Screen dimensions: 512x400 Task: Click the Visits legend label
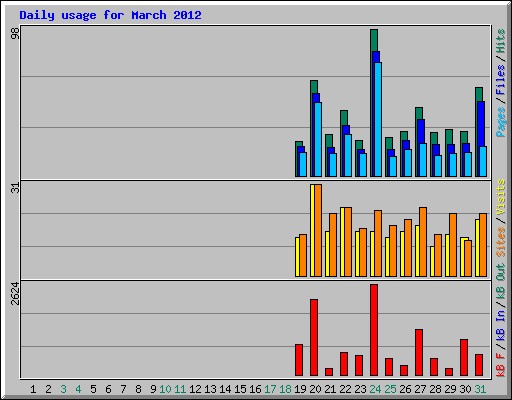coord(500,197)
